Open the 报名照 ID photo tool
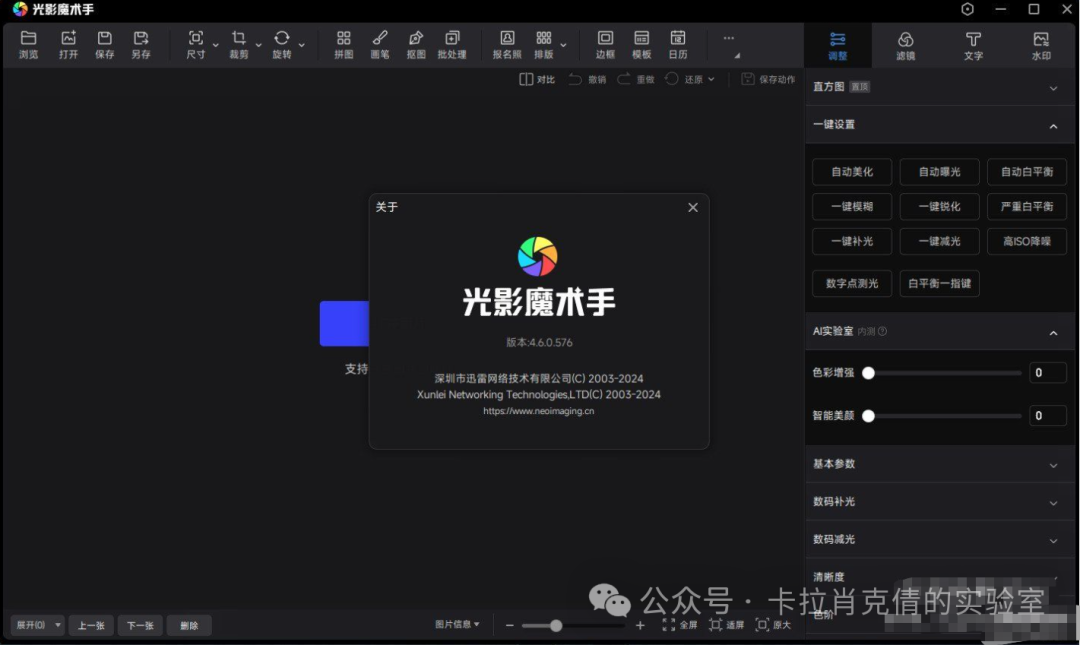 click(x=507, y=44)
